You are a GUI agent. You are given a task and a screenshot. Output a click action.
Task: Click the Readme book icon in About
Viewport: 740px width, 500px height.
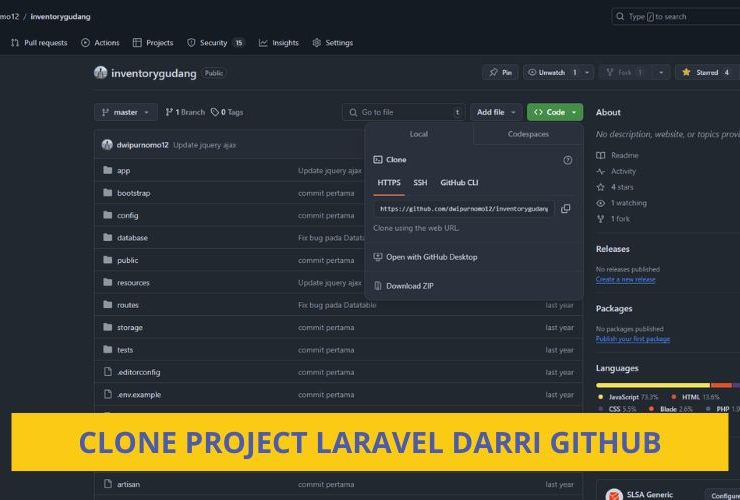click(x=600, y=155)
